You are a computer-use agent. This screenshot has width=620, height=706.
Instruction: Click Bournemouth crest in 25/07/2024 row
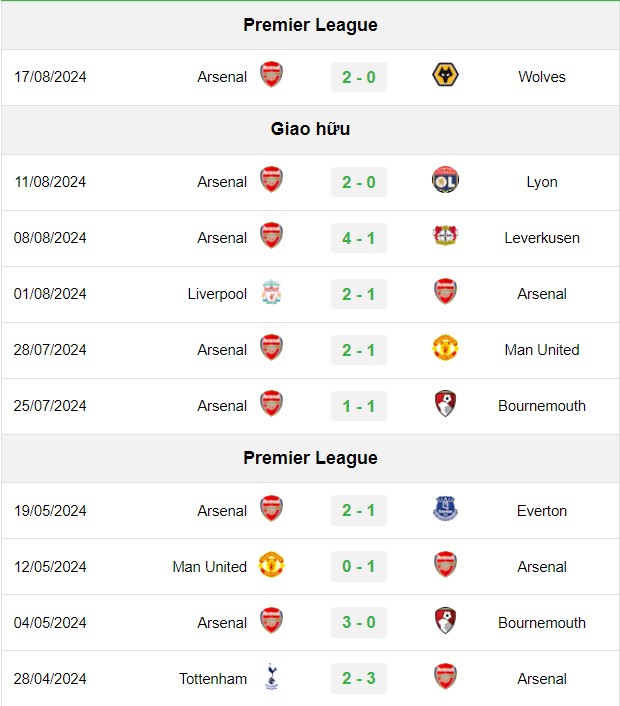(x=445, y=403)
